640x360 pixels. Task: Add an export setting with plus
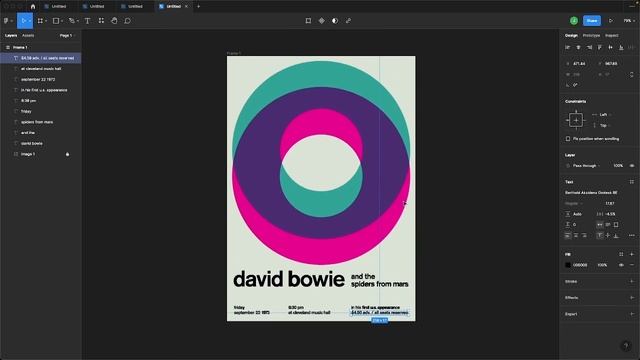click(x=631, y=314)
